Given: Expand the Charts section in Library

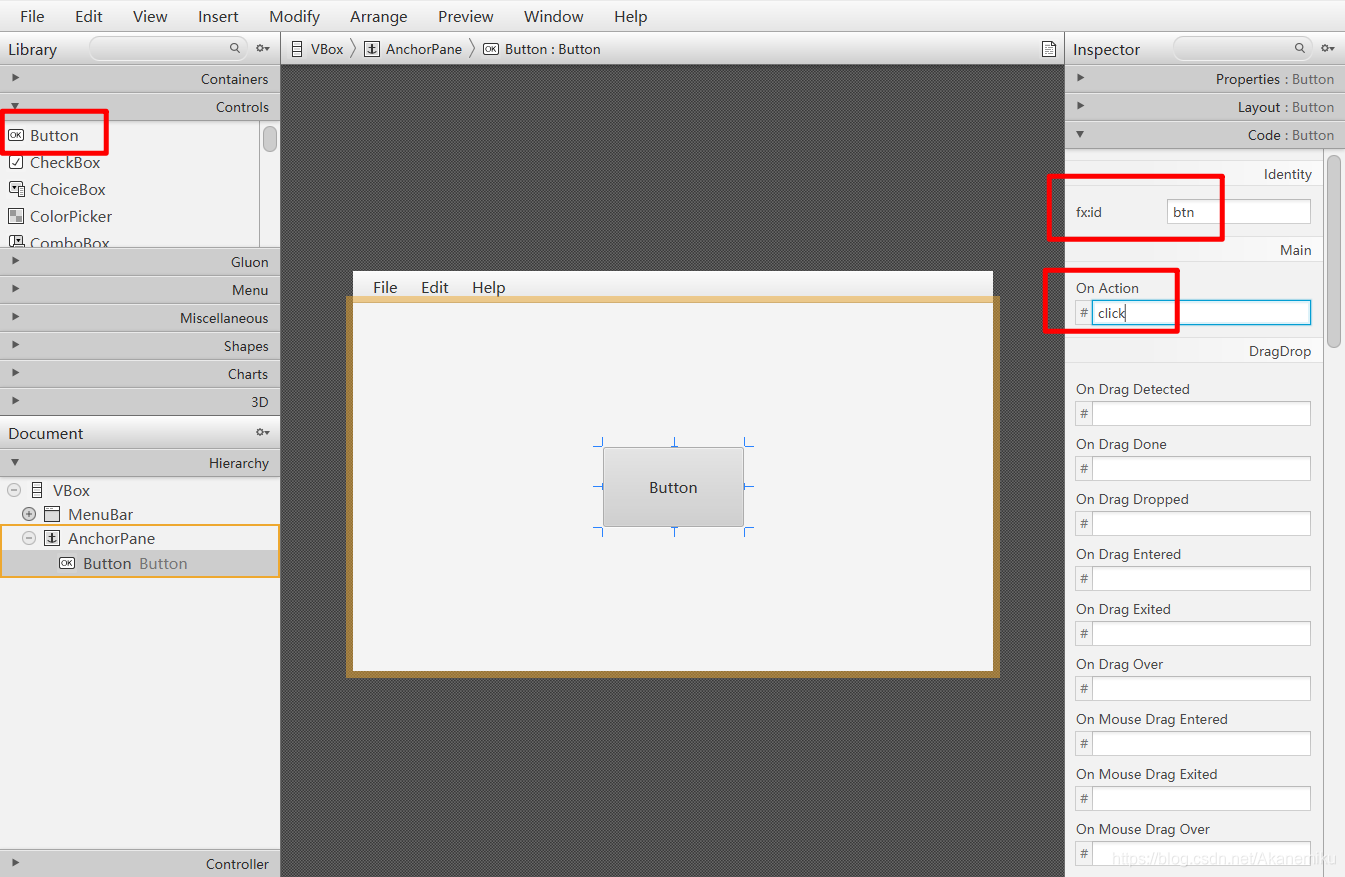Looking at the screenshot, I should pyautogui.click(x=15, y=373).
